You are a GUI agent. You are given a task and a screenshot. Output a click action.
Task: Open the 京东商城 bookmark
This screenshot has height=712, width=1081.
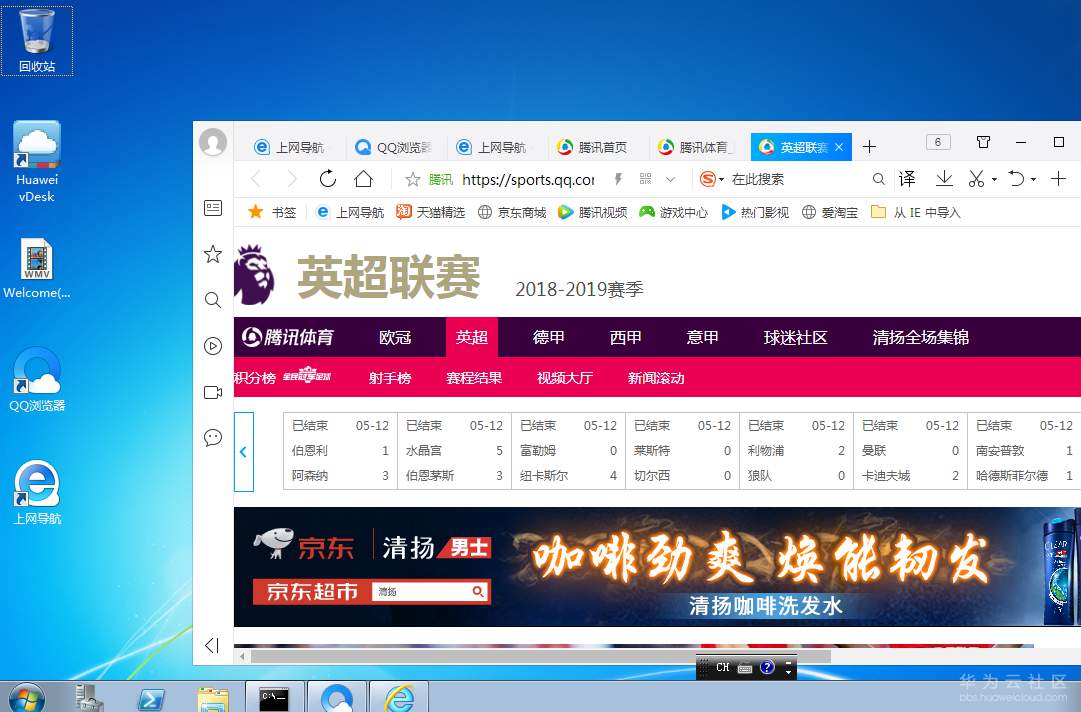tap(512, 212)
